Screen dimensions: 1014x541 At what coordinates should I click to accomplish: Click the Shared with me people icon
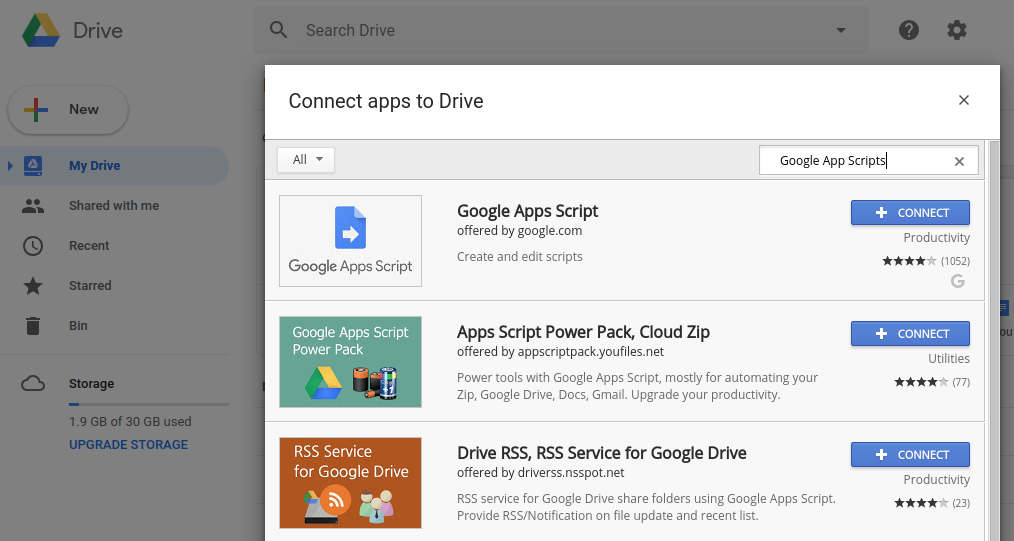click(x=33, y=206)
